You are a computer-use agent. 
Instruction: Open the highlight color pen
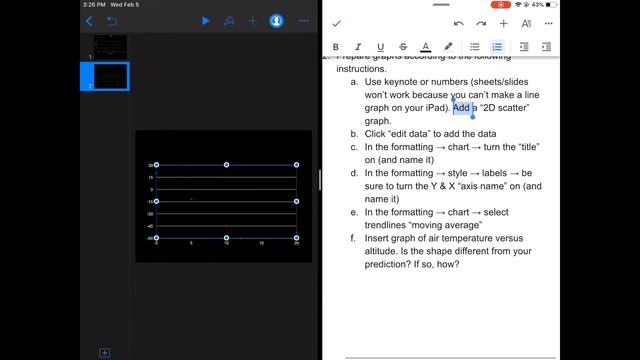[x=448, y=47]
